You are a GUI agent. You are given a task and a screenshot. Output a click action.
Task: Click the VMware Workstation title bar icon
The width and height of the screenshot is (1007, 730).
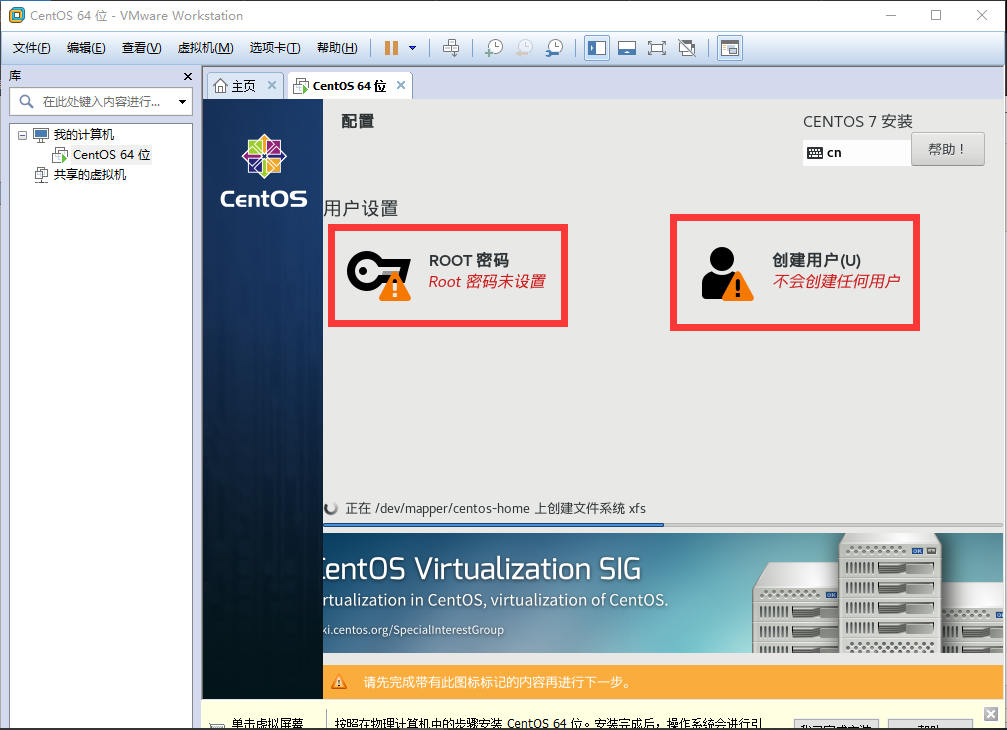pos(16,15)
